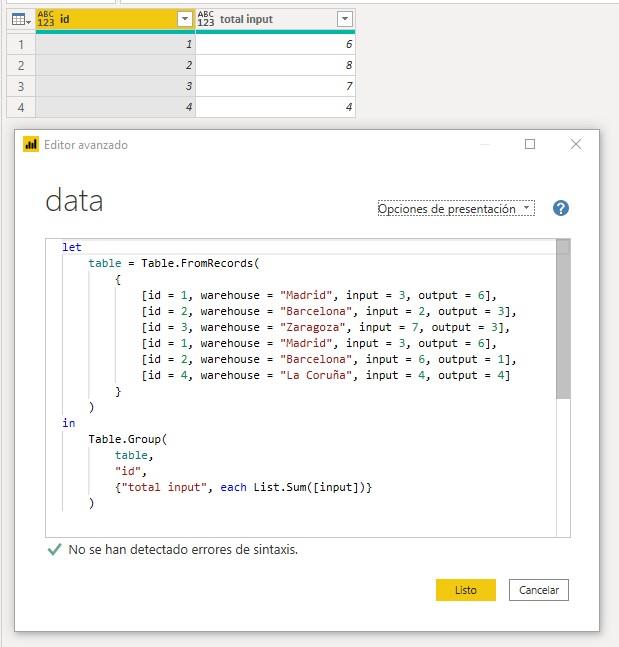Click the Power BI logo in dialog title
The image size is (619, 647).
pos(31,145)
